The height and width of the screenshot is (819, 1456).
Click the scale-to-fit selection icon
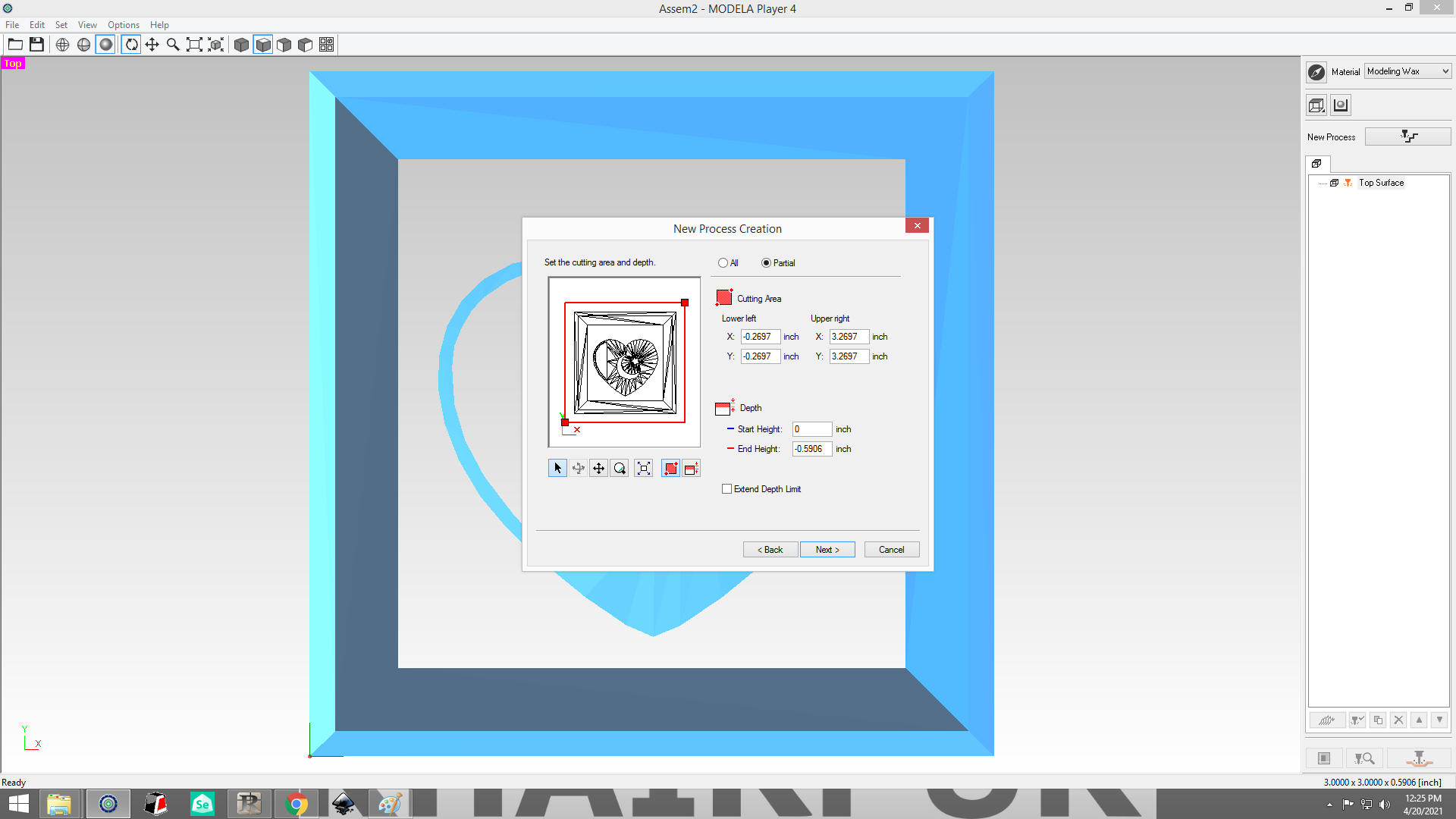coord(644,468)
